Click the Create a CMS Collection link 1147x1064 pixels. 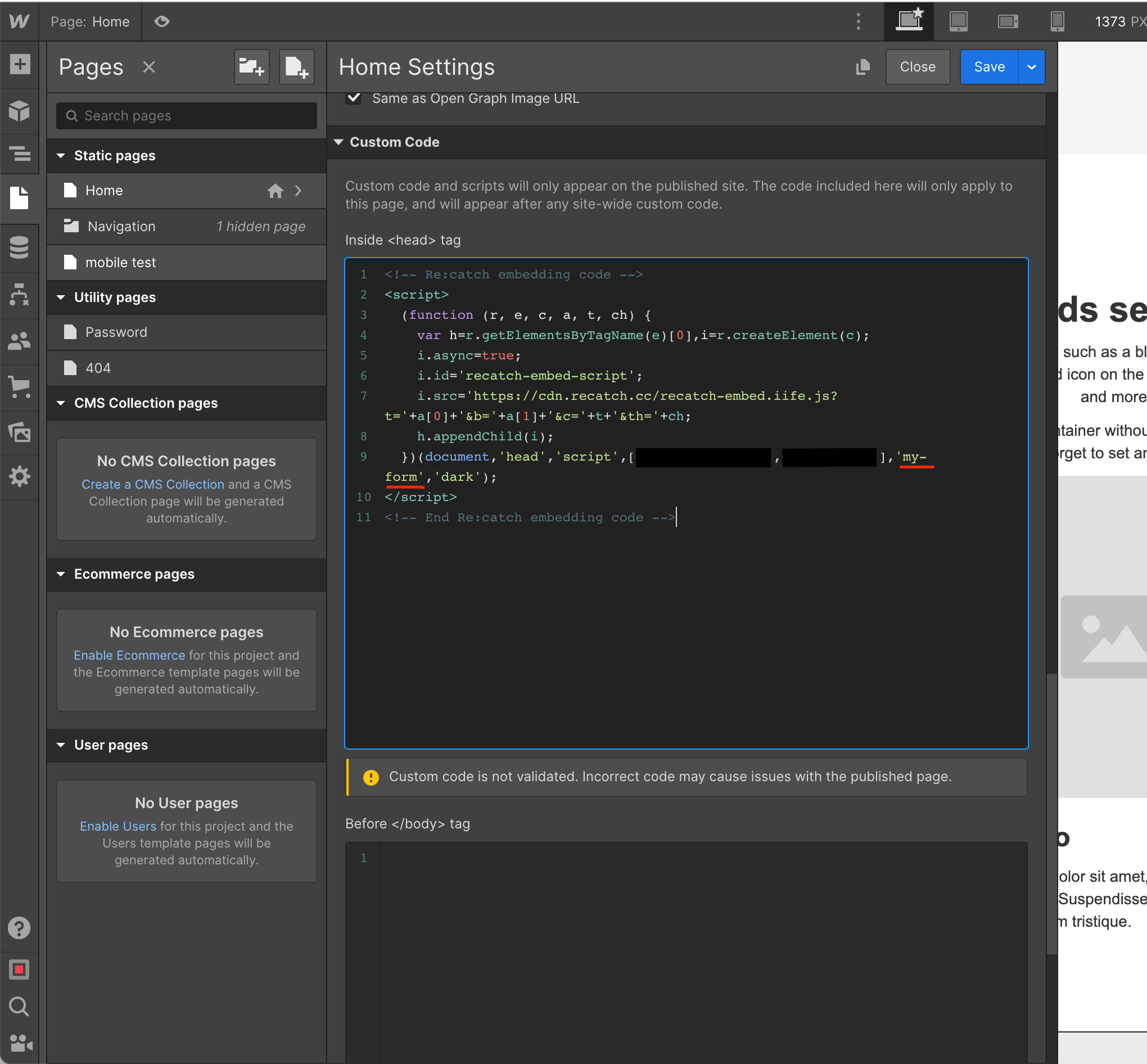point(152,484)
